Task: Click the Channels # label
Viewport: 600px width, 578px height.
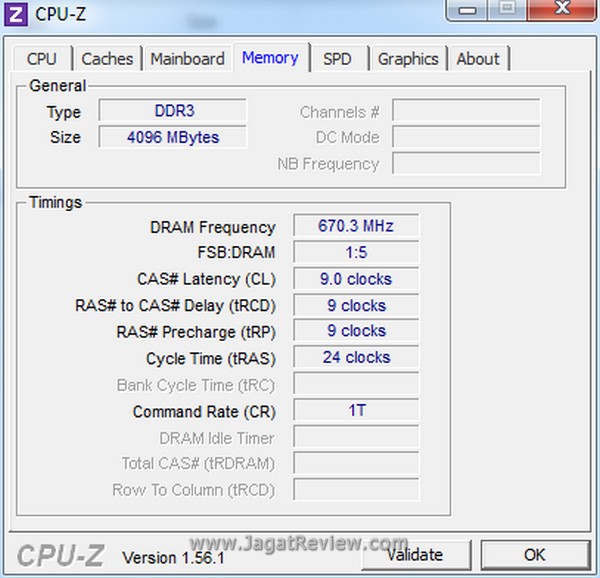Action: click(x=340, y=112)
